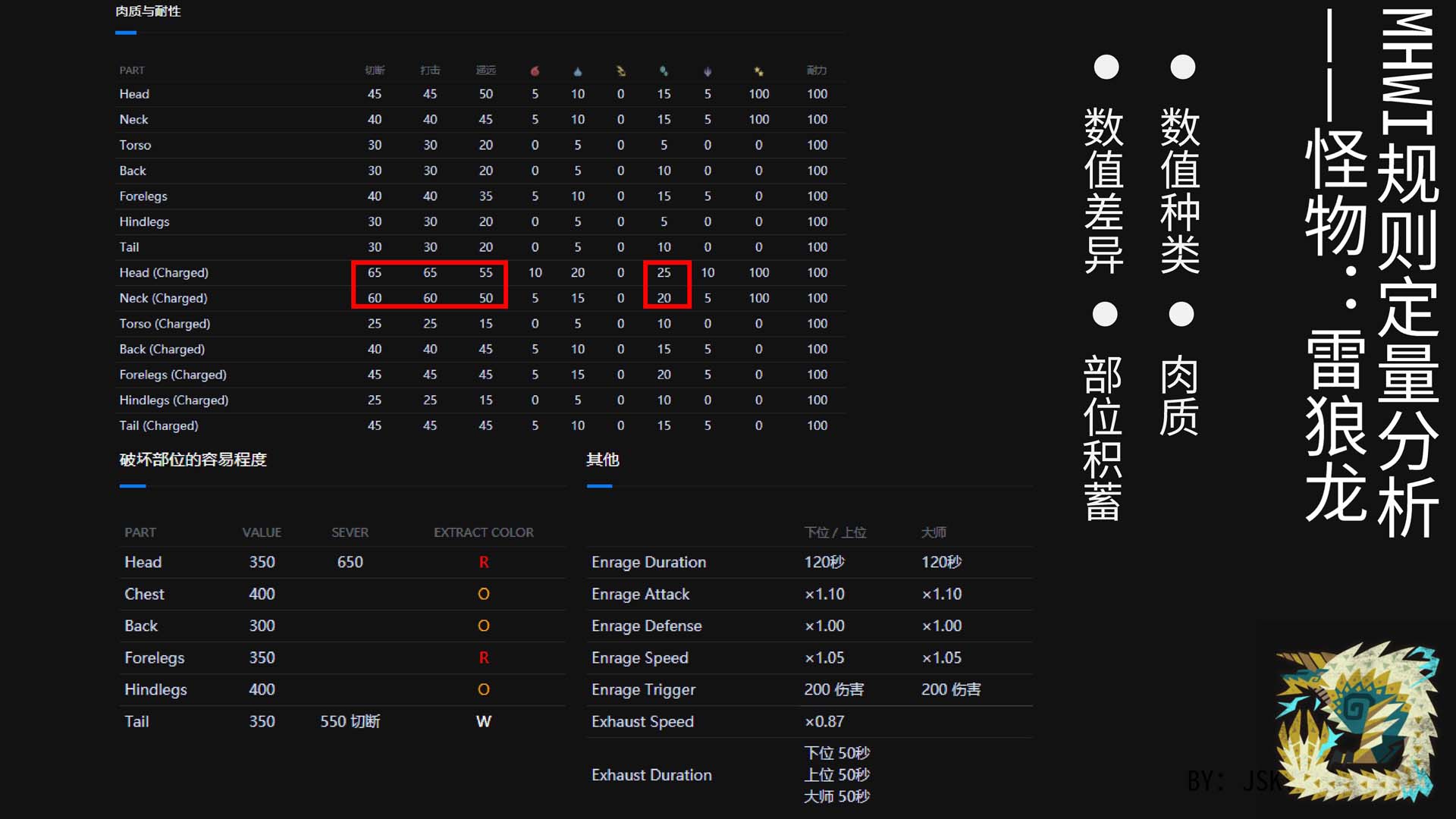Click the red R extract color for Head
This screenshot has height=819, width=1456.
[483, 562]
